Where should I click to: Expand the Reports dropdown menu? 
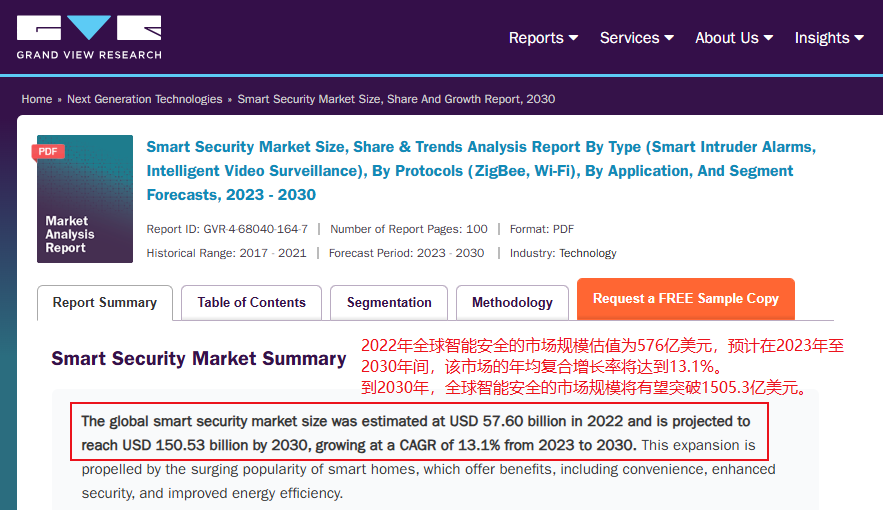pyautogui.click(x=543, y=38)
